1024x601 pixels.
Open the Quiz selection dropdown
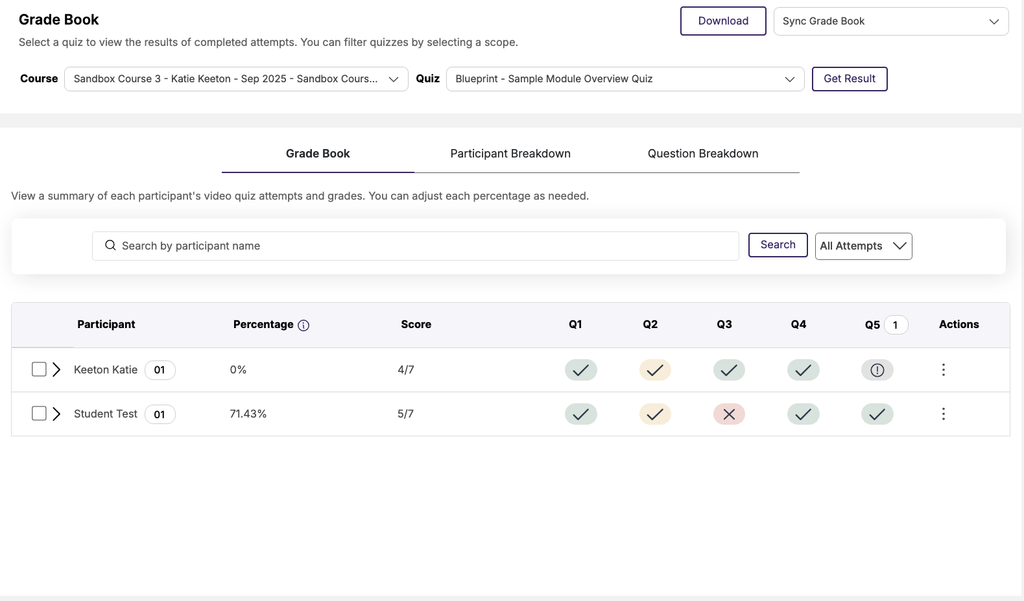(x=625, y=79)
